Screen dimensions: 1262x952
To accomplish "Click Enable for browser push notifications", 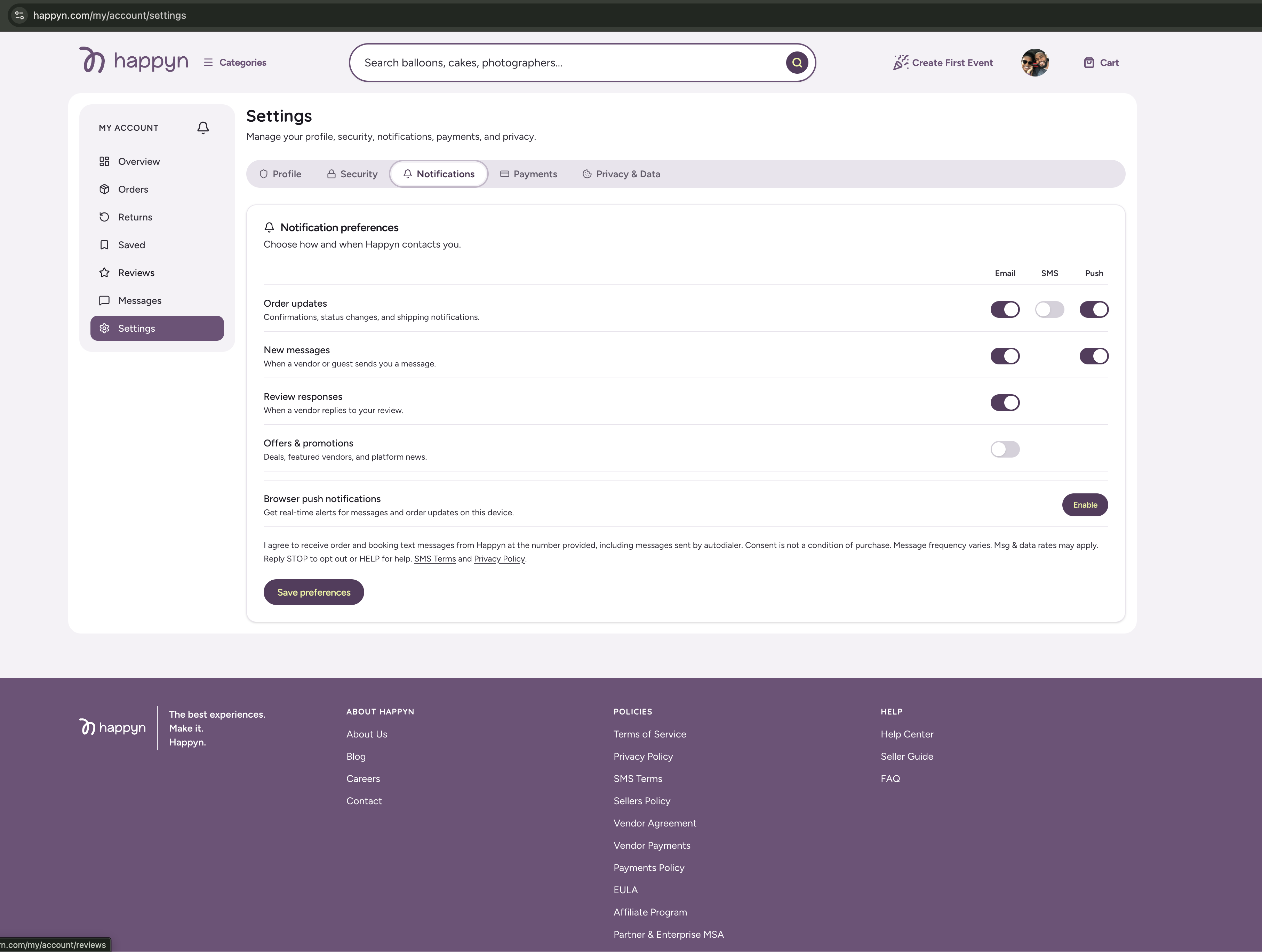I will pyautogui.click(x=1085, y=505).
